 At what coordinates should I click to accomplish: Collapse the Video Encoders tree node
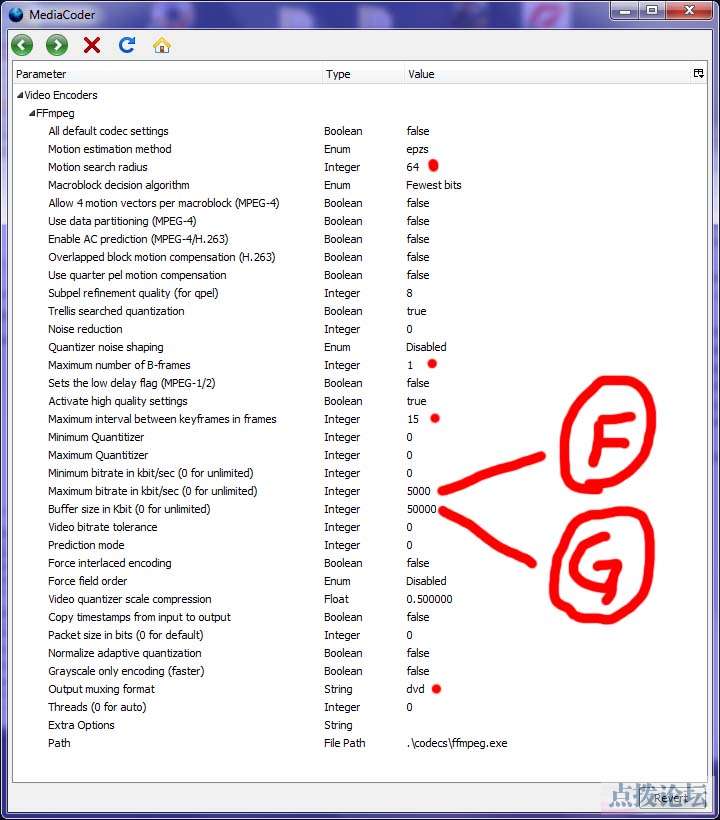pos(20,95)
